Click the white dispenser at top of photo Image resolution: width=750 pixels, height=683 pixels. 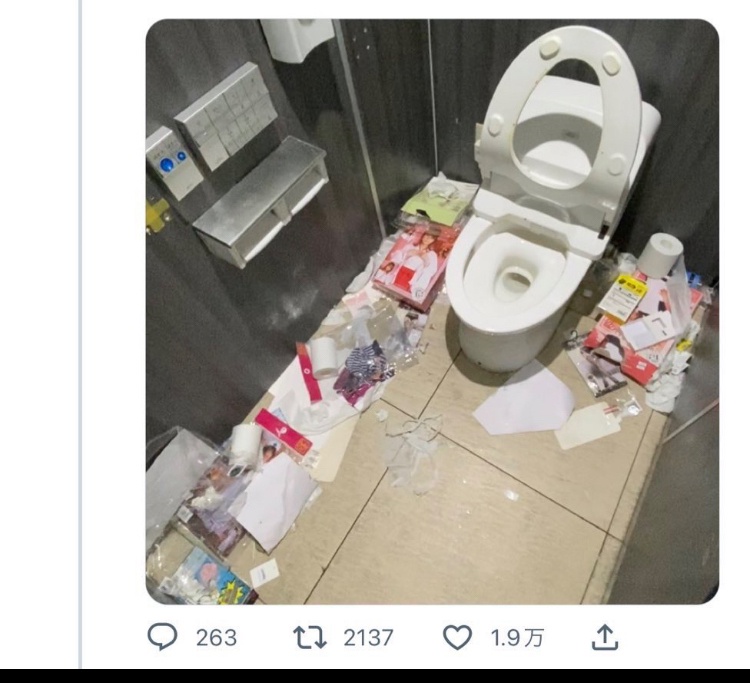tap(297, 39)
